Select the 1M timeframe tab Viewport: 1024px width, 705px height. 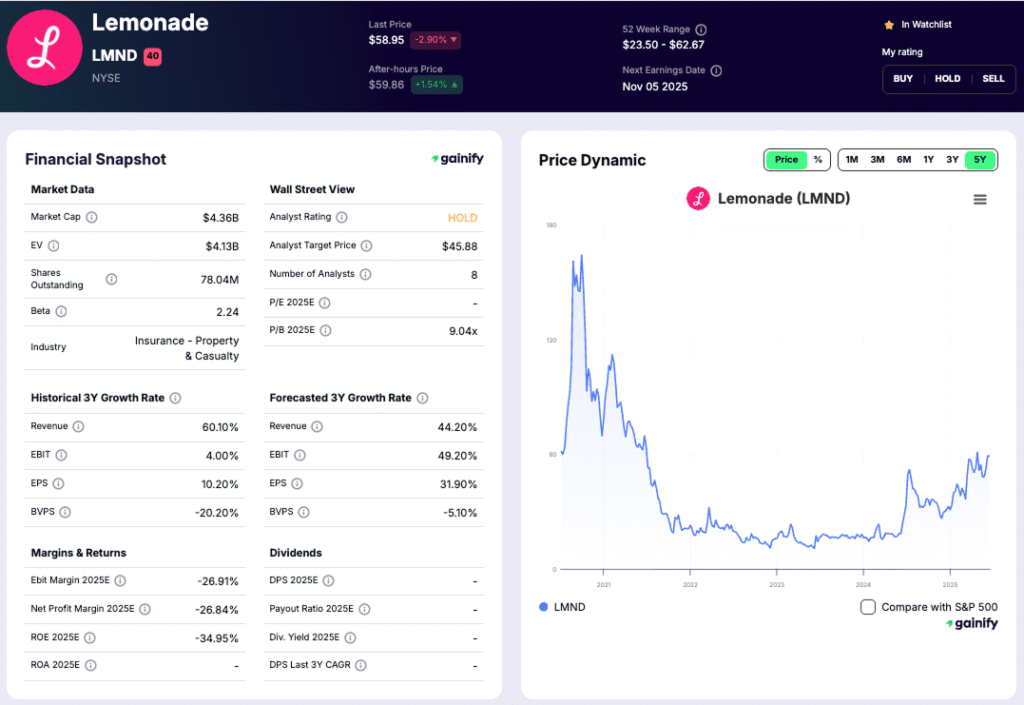pos(851,159)
